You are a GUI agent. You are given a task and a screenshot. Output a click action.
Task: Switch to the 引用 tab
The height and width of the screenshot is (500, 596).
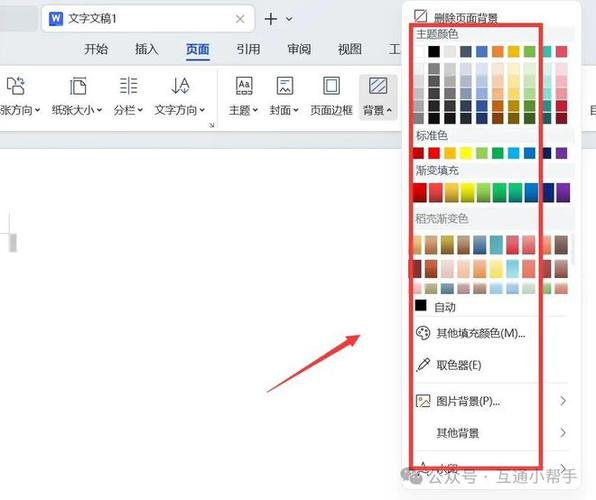tap(248, 49)
